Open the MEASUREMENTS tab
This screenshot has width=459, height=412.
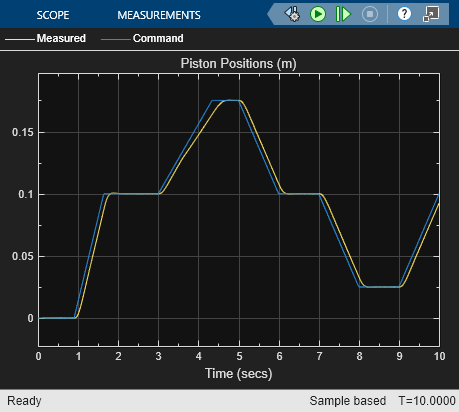[159, 15]
